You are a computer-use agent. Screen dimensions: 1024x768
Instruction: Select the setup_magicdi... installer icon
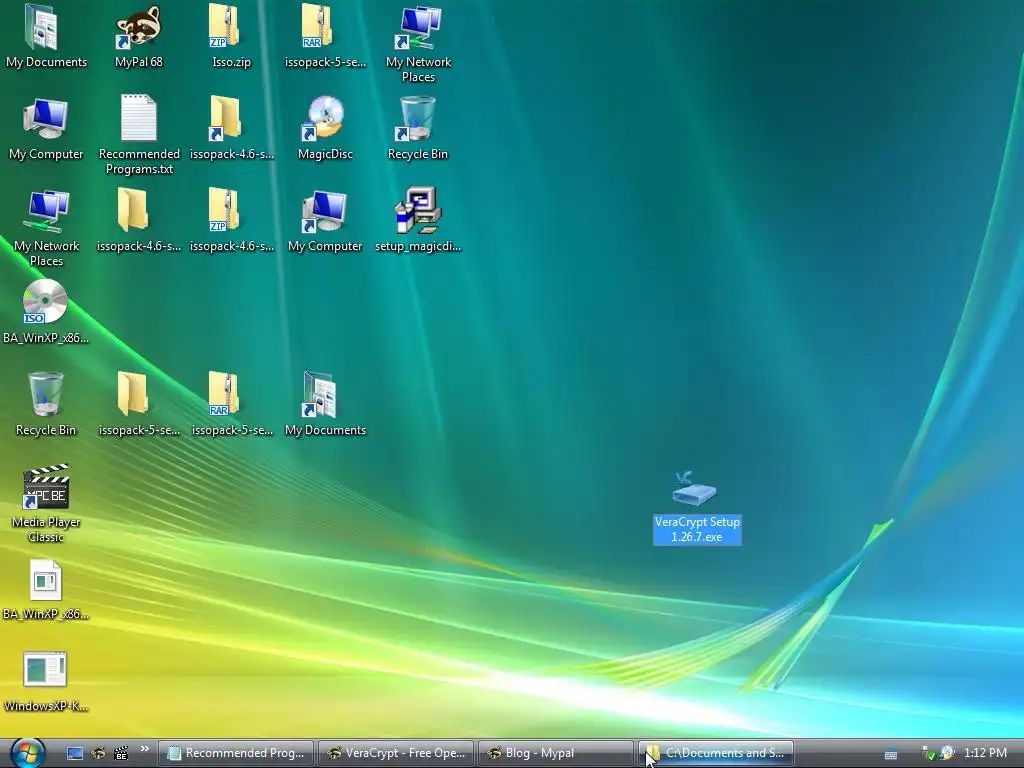tap(418, 221)
